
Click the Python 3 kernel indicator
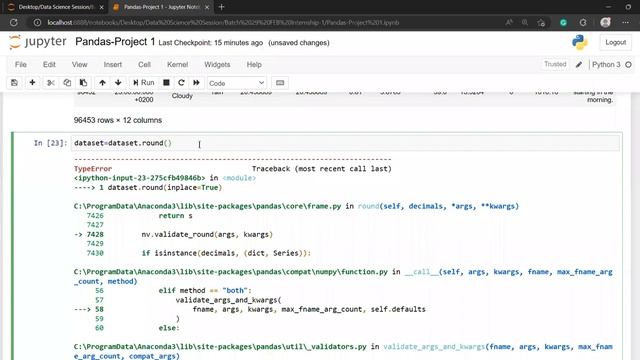[x=606, y=64]
